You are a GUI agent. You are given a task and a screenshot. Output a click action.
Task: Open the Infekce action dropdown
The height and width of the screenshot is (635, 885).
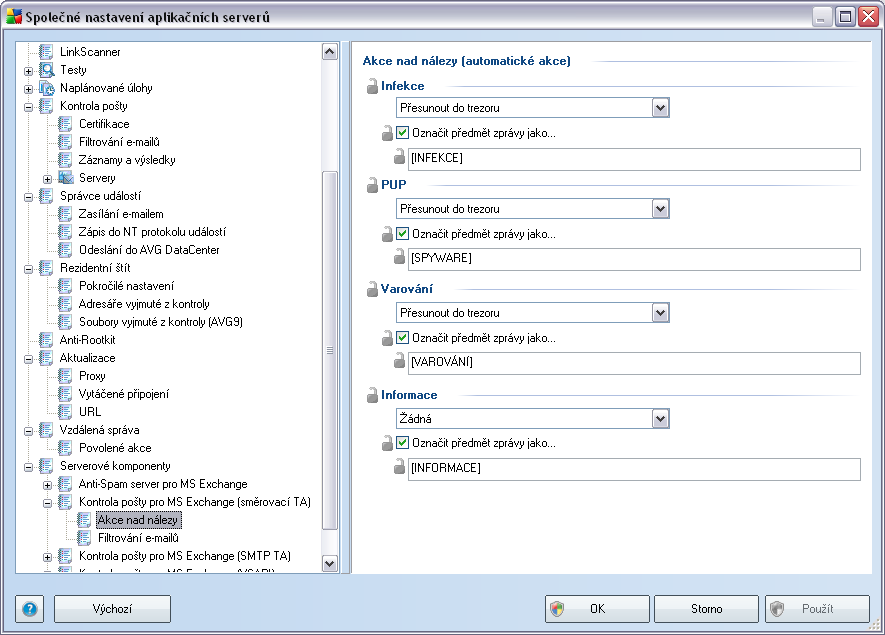pos(660,108)
